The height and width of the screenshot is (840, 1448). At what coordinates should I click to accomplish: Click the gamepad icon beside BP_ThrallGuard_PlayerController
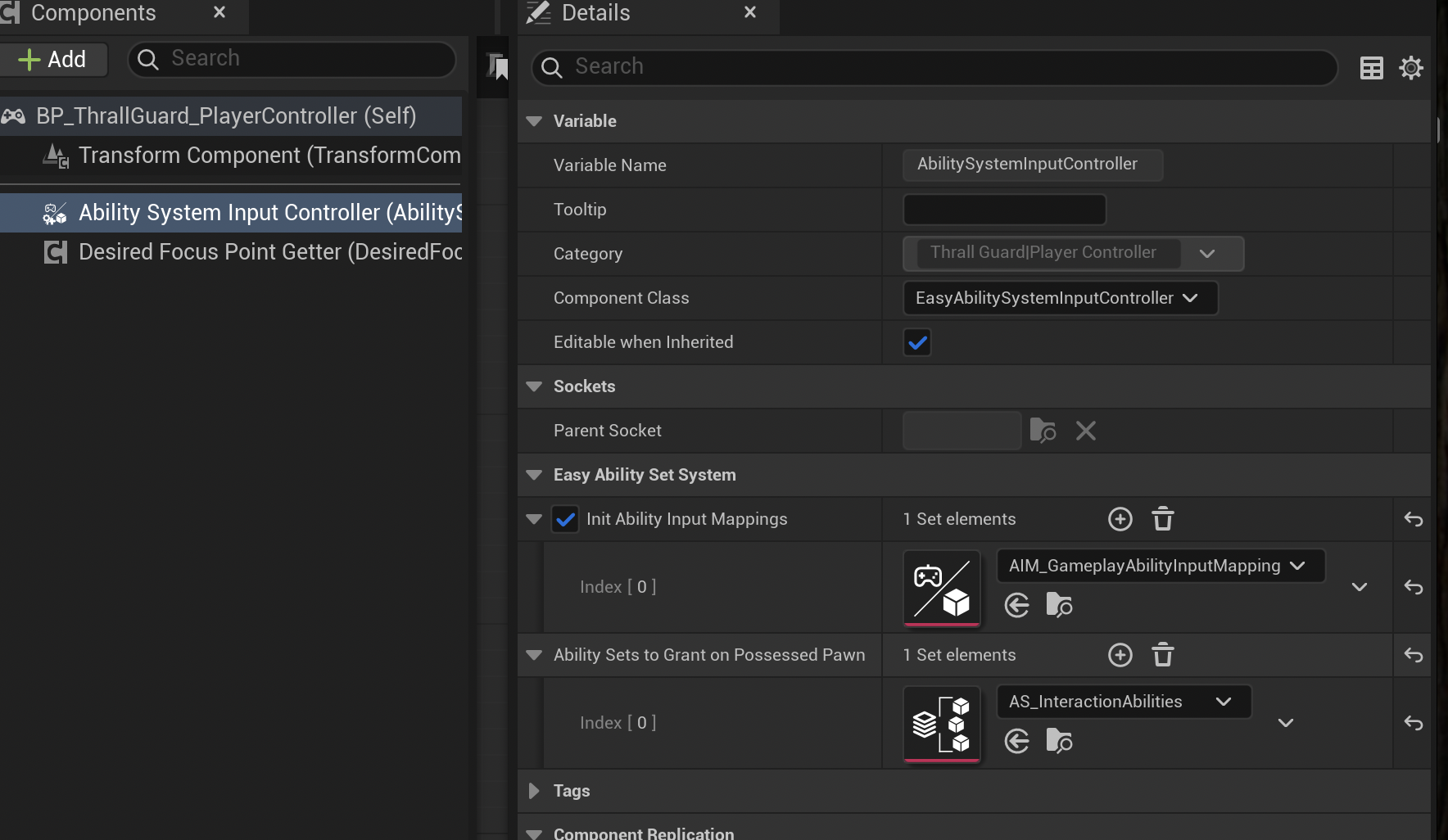point(13,115)
